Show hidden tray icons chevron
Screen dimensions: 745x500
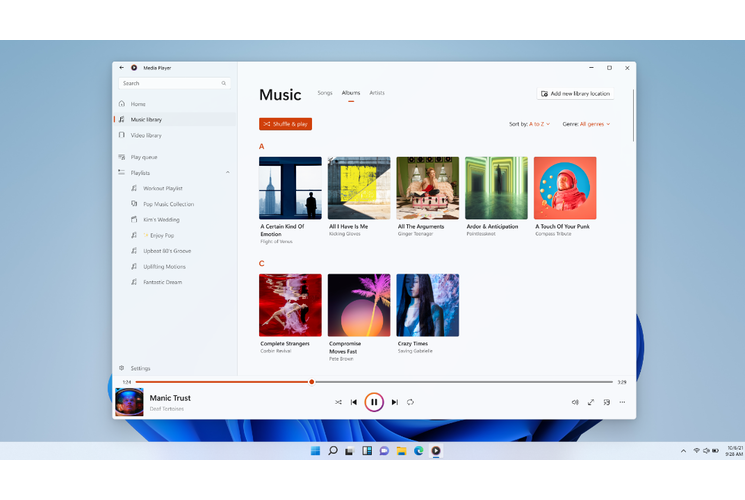683,451
